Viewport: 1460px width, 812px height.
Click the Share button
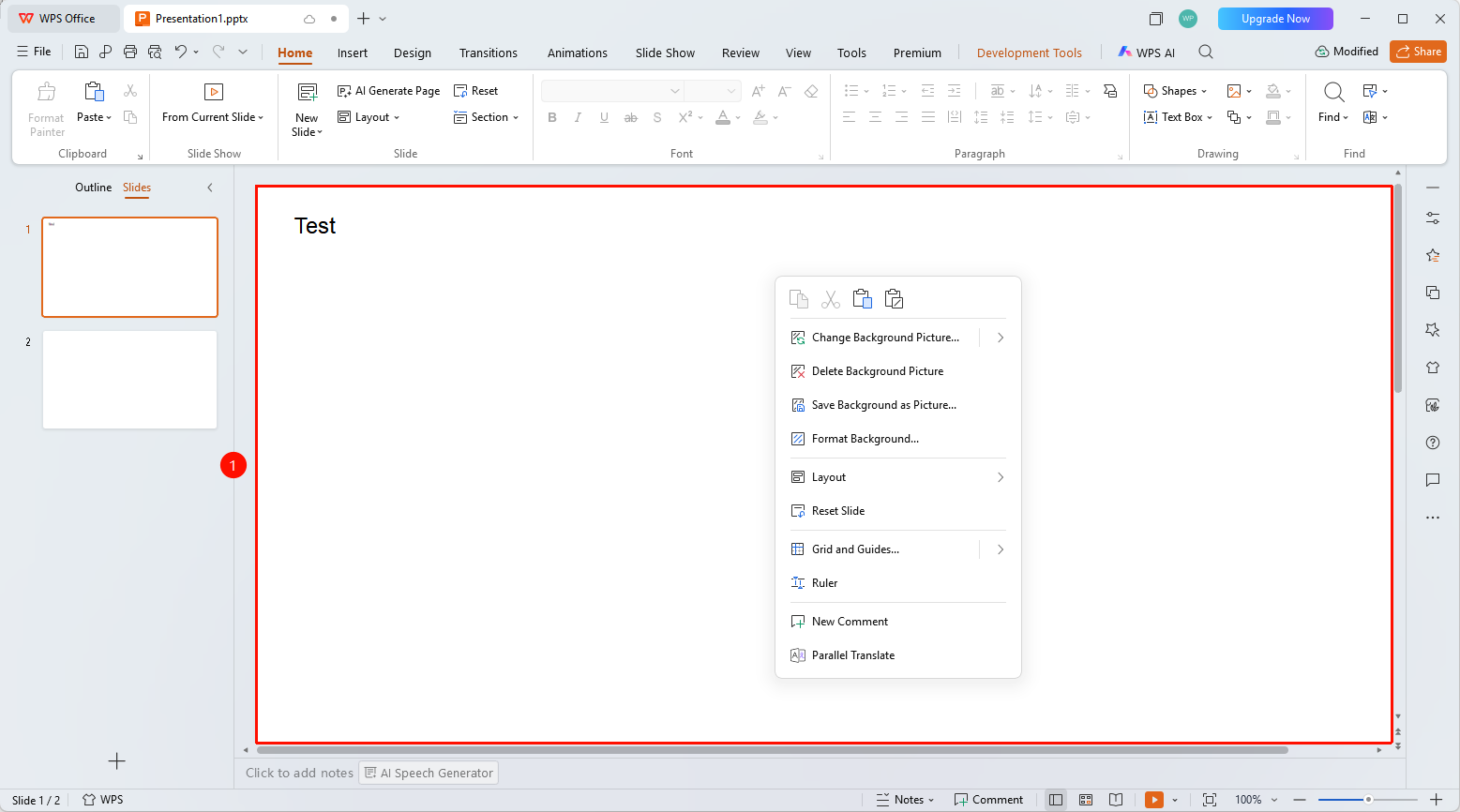(x=1418, y=52)
